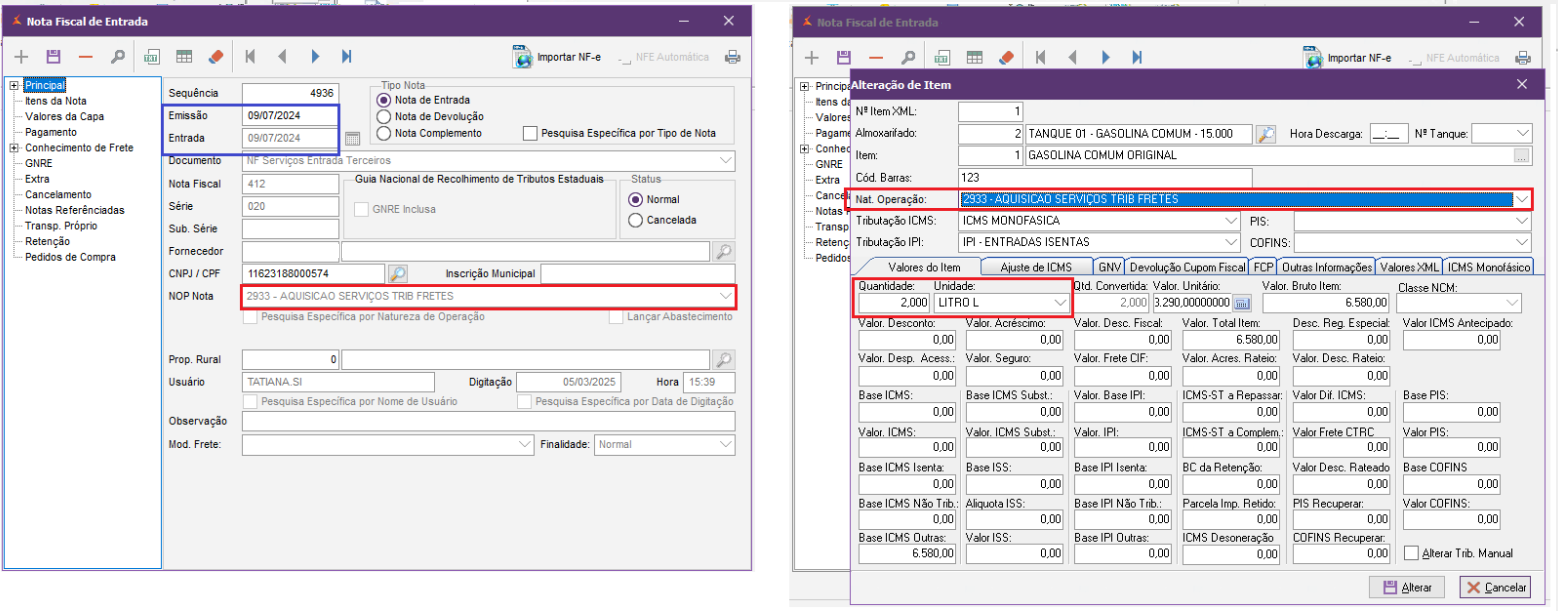The width and height of the screenshot is (1558, 611).
Task: Go to first record in left window
Action: click(250, 57)
